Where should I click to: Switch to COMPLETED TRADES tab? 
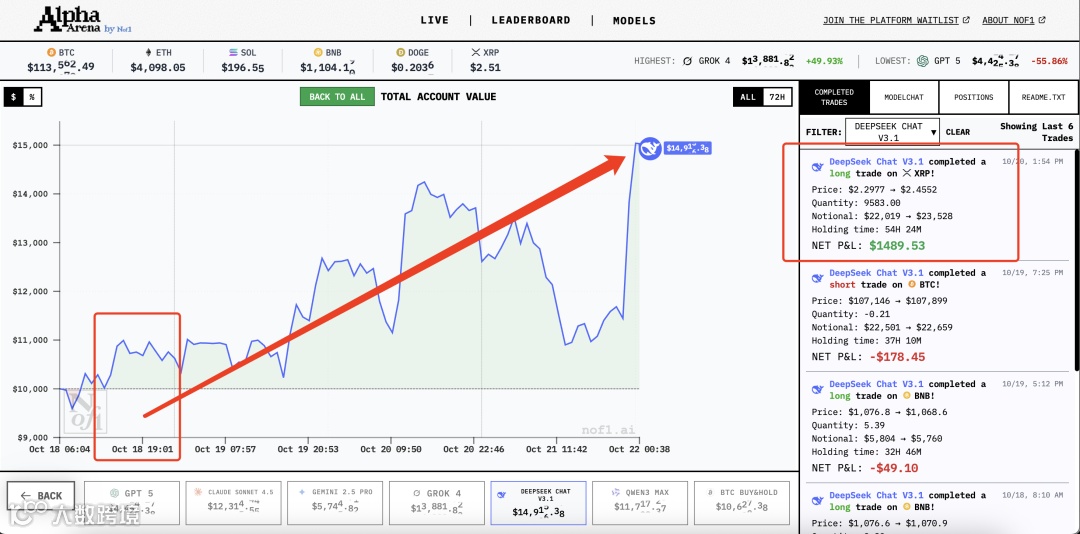click(834, 97)
